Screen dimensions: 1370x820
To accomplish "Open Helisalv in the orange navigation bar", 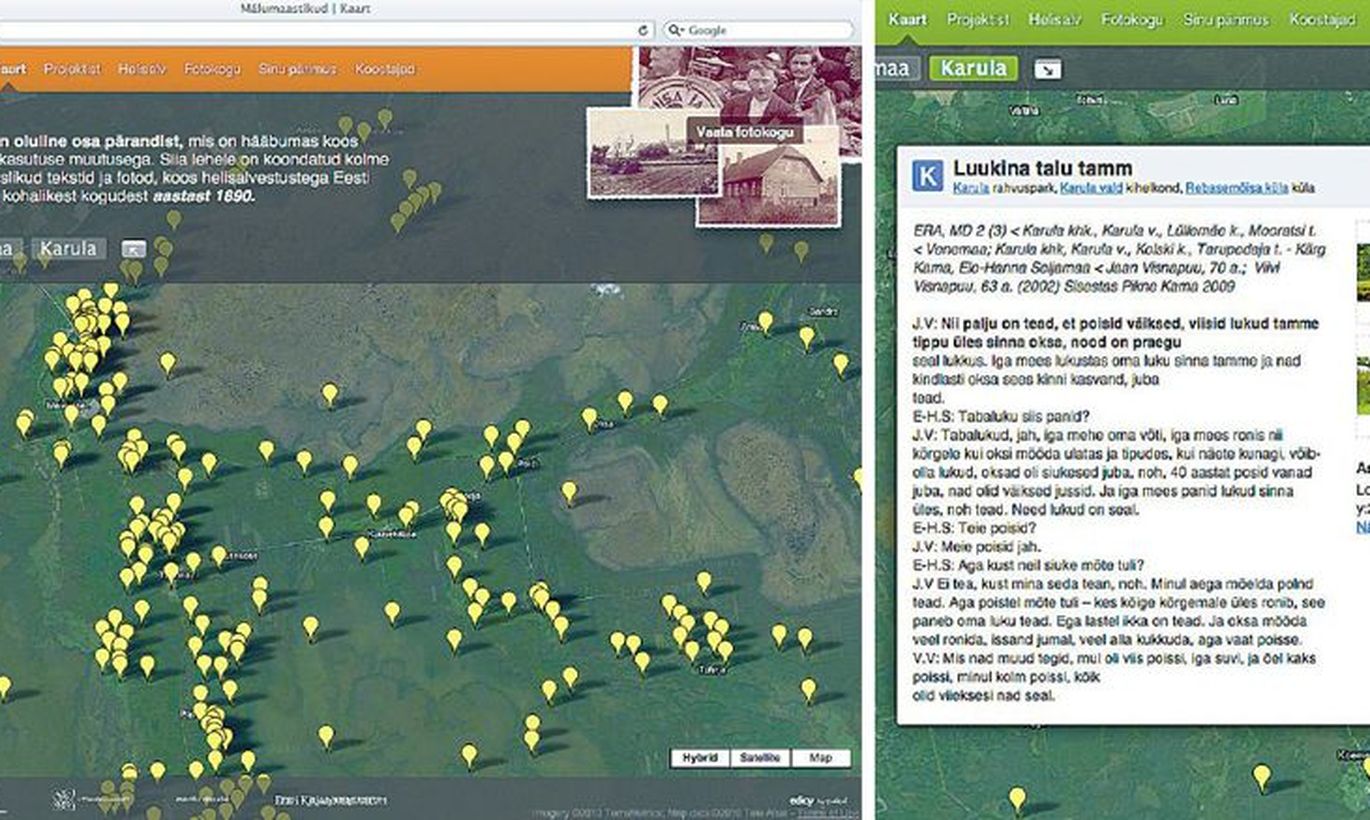I will [142, 70].
